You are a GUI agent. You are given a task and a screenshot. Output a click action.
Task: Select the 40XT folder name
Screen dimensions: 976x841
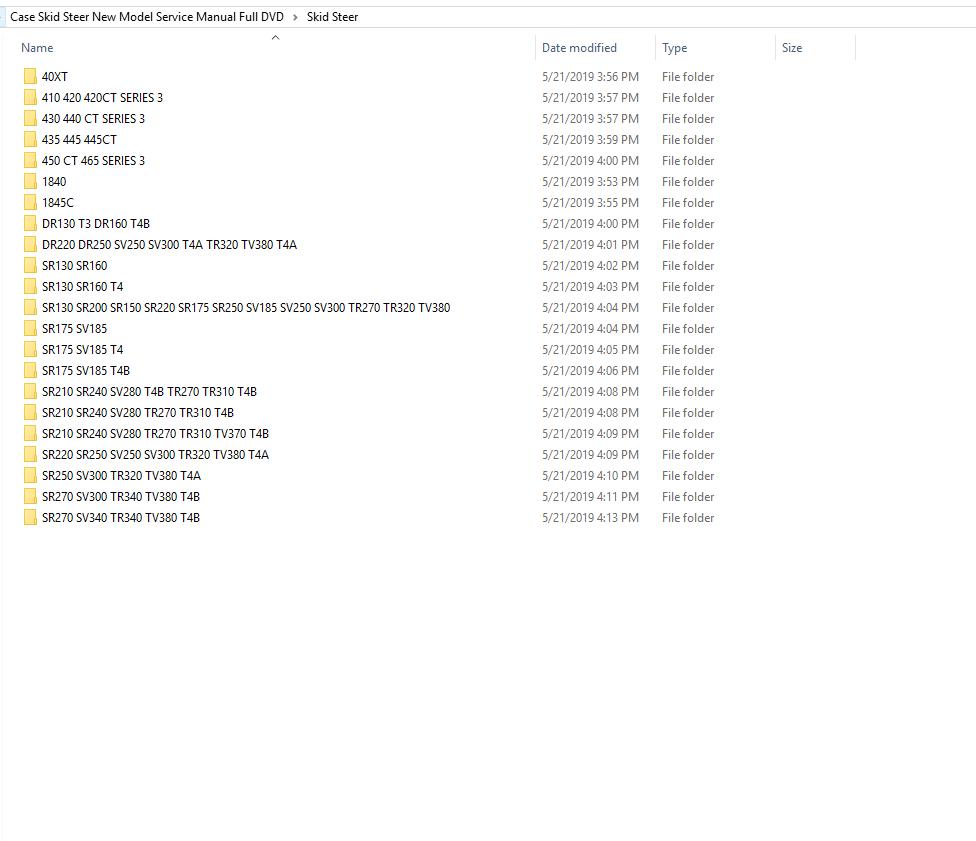[x=55, y=77]
